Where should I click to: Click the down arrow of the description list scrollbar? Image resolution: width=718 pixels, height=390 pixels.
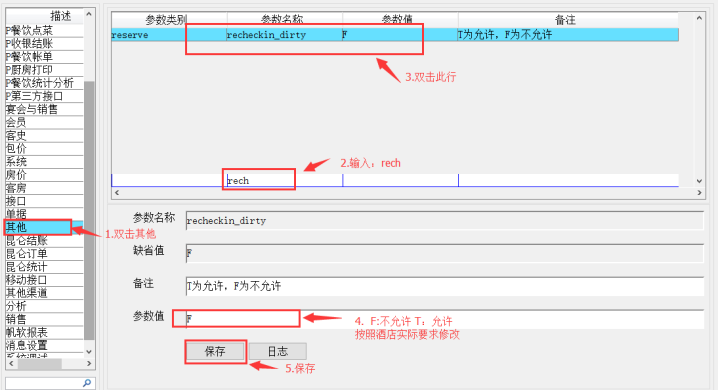89,352
